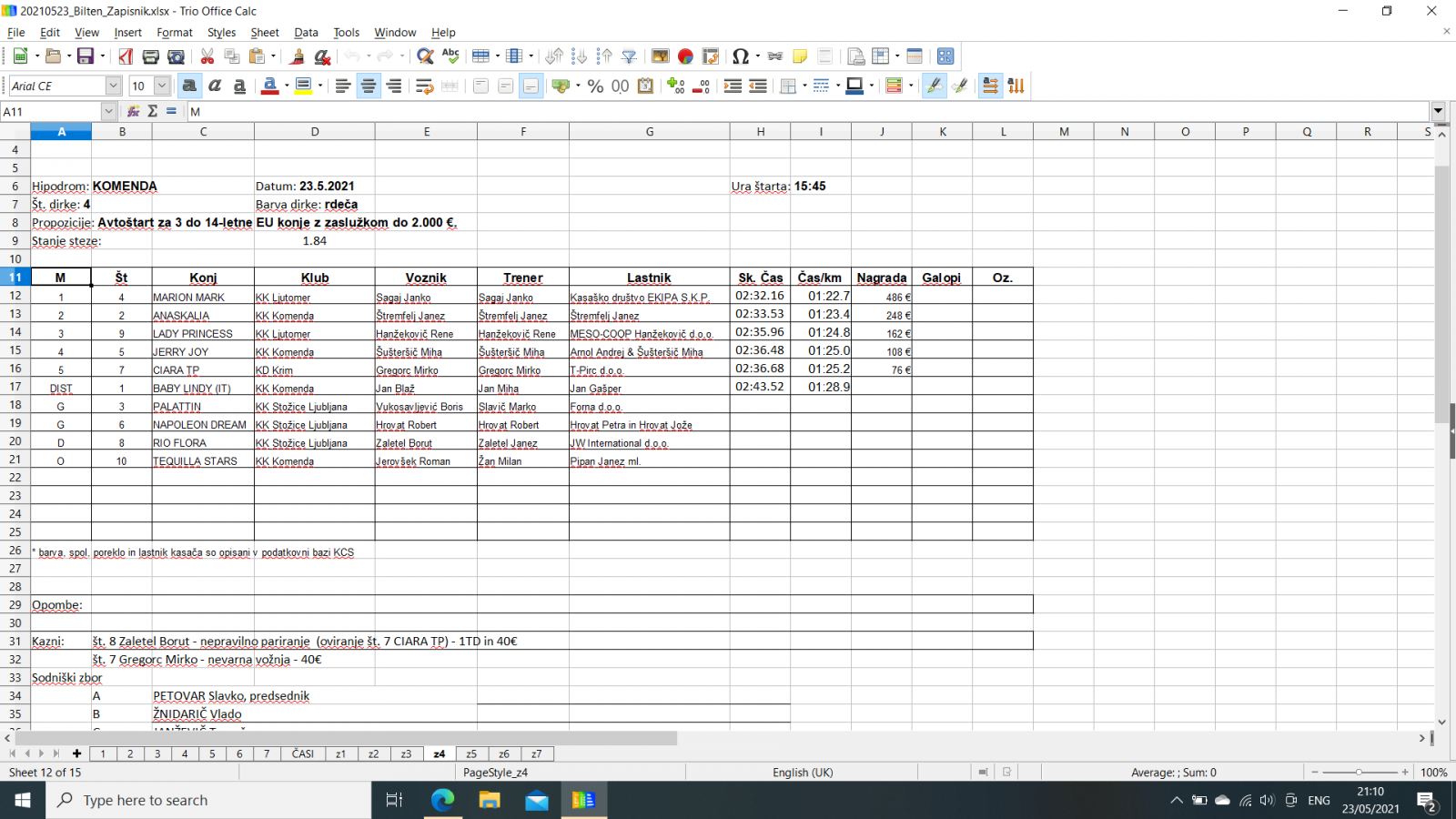The width and height of the screenshot is (1456, 819).
Task: Open the font name dropdown (Arial CE)
Action: coord(113,86)
